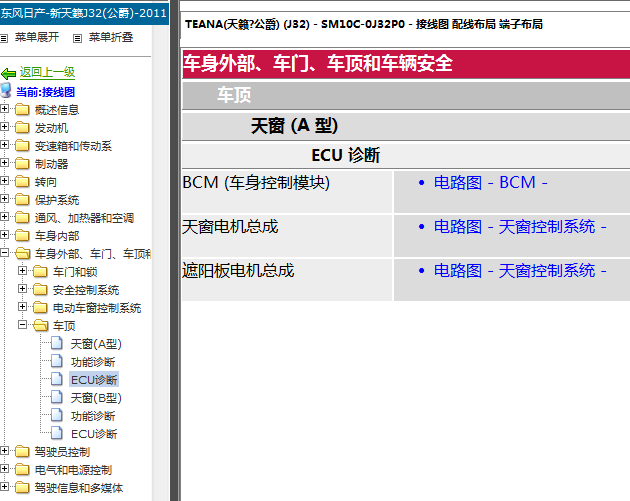Open the 天窗(B型) page
The height and width of the screenshot is (501, 630).
pyautogui.click(x=96, y=398)
